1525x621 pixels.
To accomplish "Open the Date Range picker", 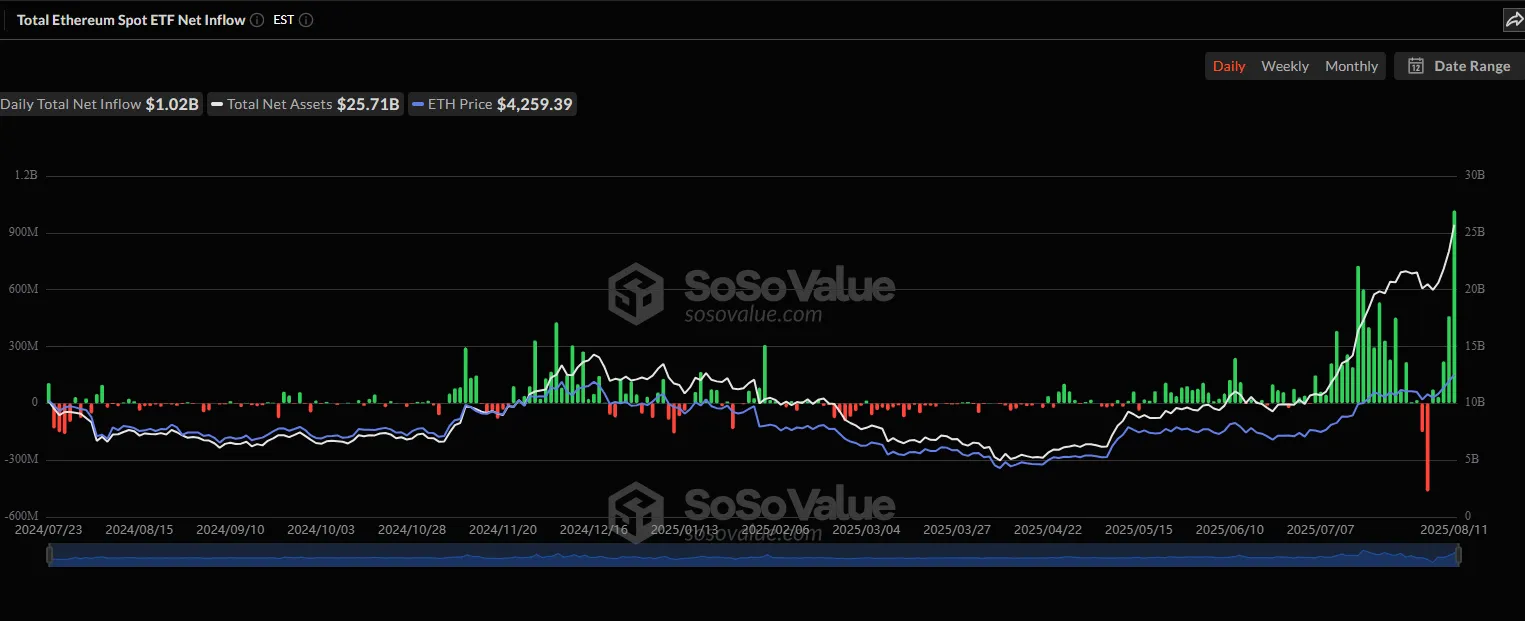I will click(x=1460, y=66).
